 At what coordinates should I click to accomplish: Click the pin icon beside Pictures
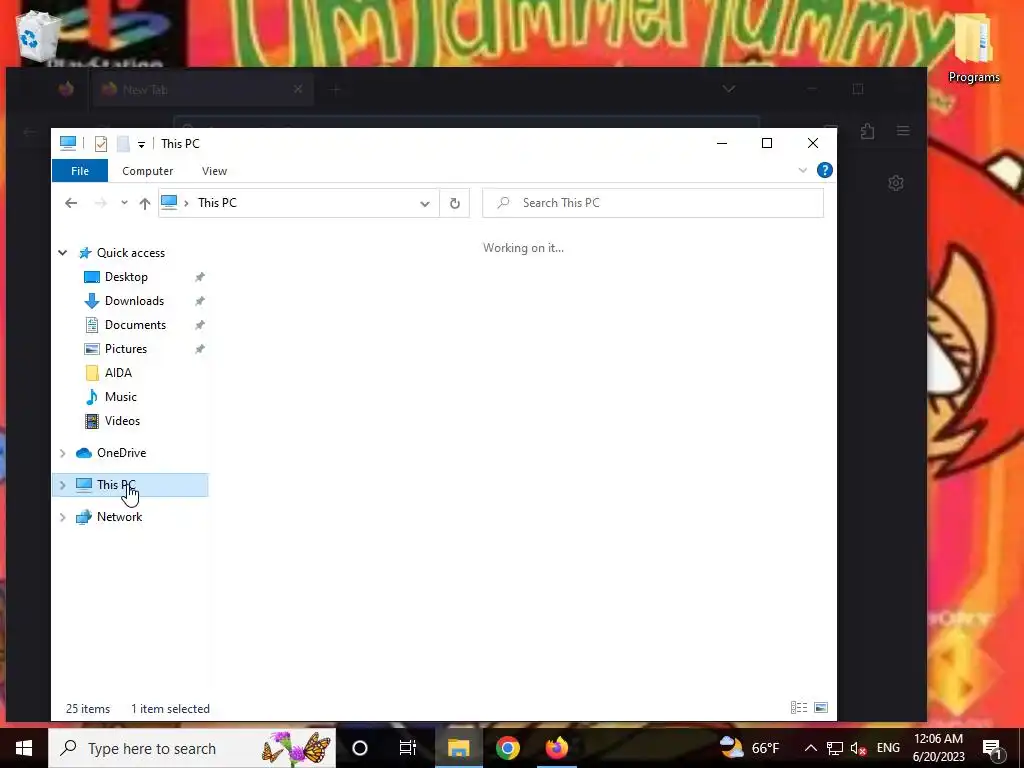point(200,349)
